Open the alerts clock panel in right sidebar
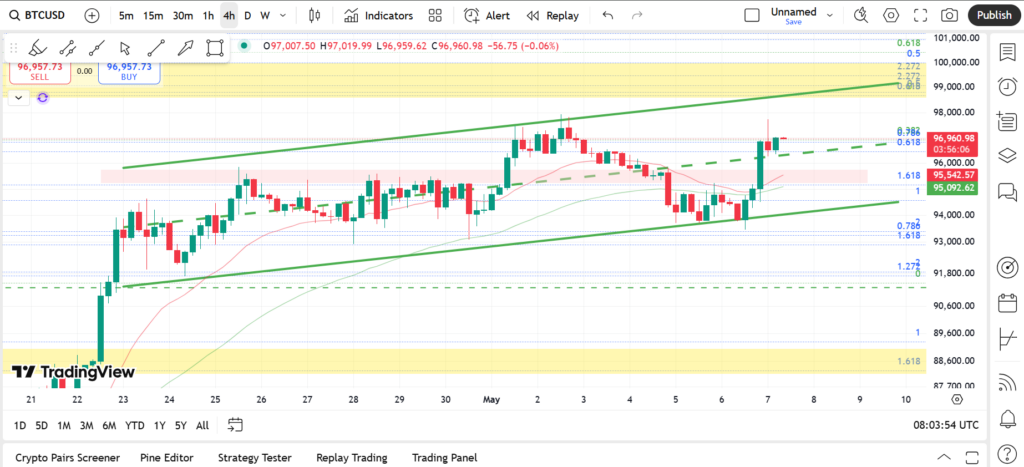 point(1008,86)
